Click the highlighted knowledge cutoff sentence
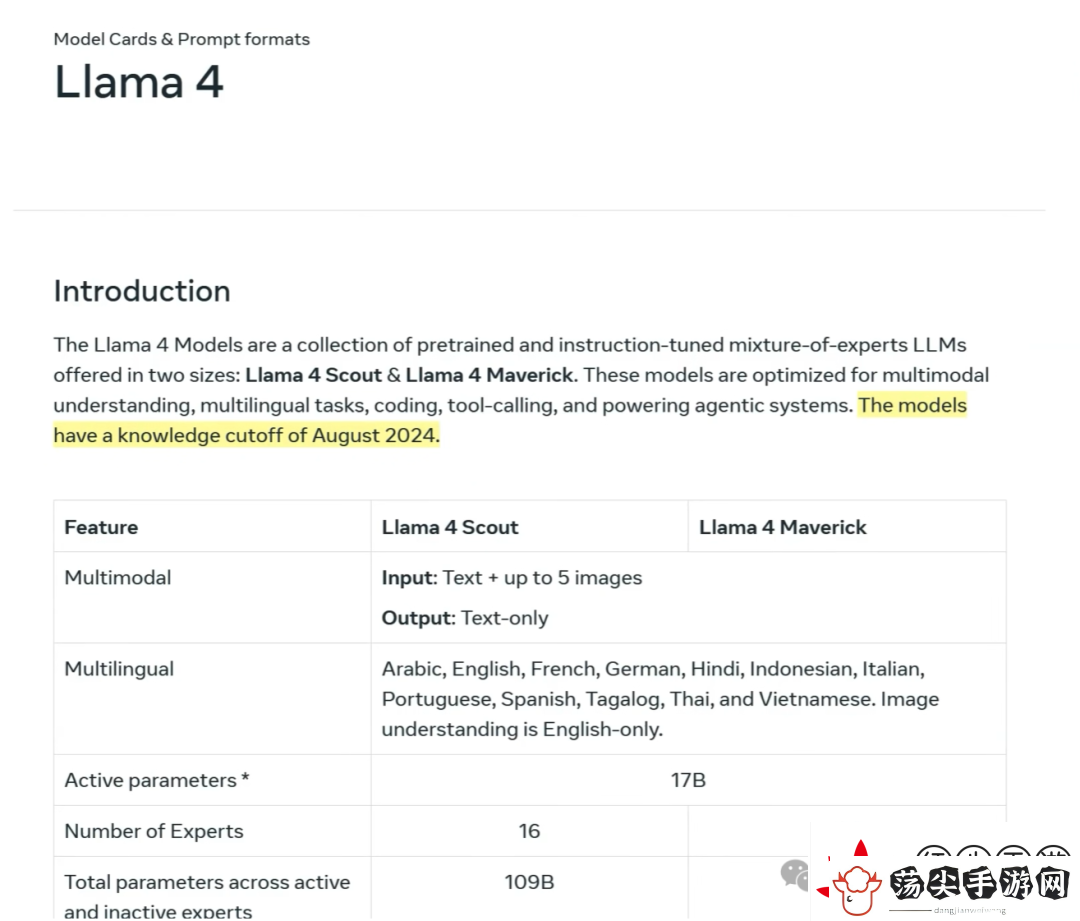 tap(510, 420)
